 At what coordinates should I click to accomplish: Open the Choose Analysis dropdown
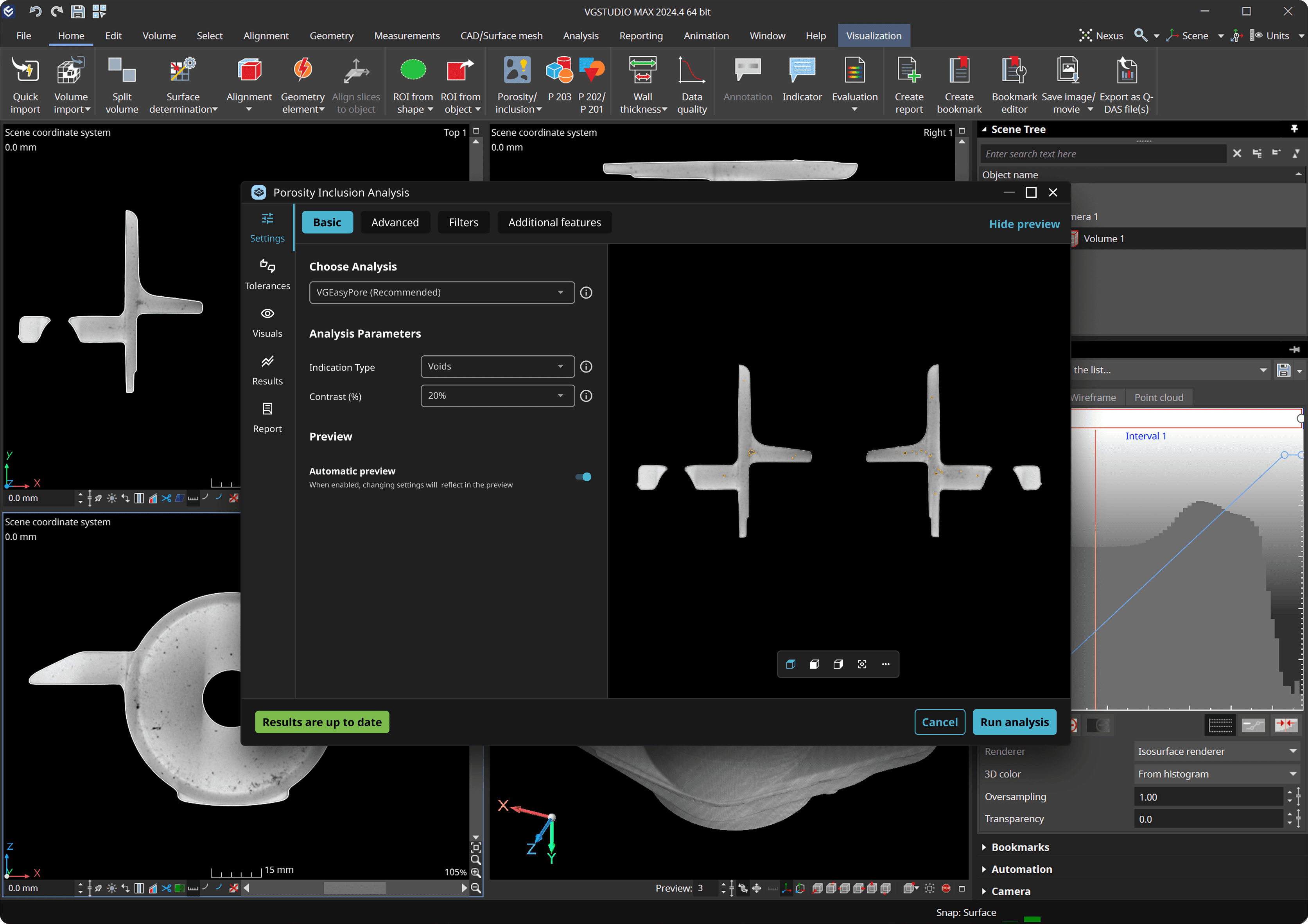coord(441,292)
